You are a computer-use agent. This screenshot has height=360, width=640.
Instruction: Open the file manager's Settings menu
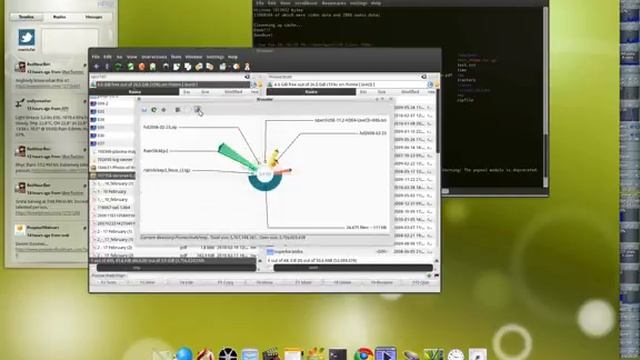[215, 57]
